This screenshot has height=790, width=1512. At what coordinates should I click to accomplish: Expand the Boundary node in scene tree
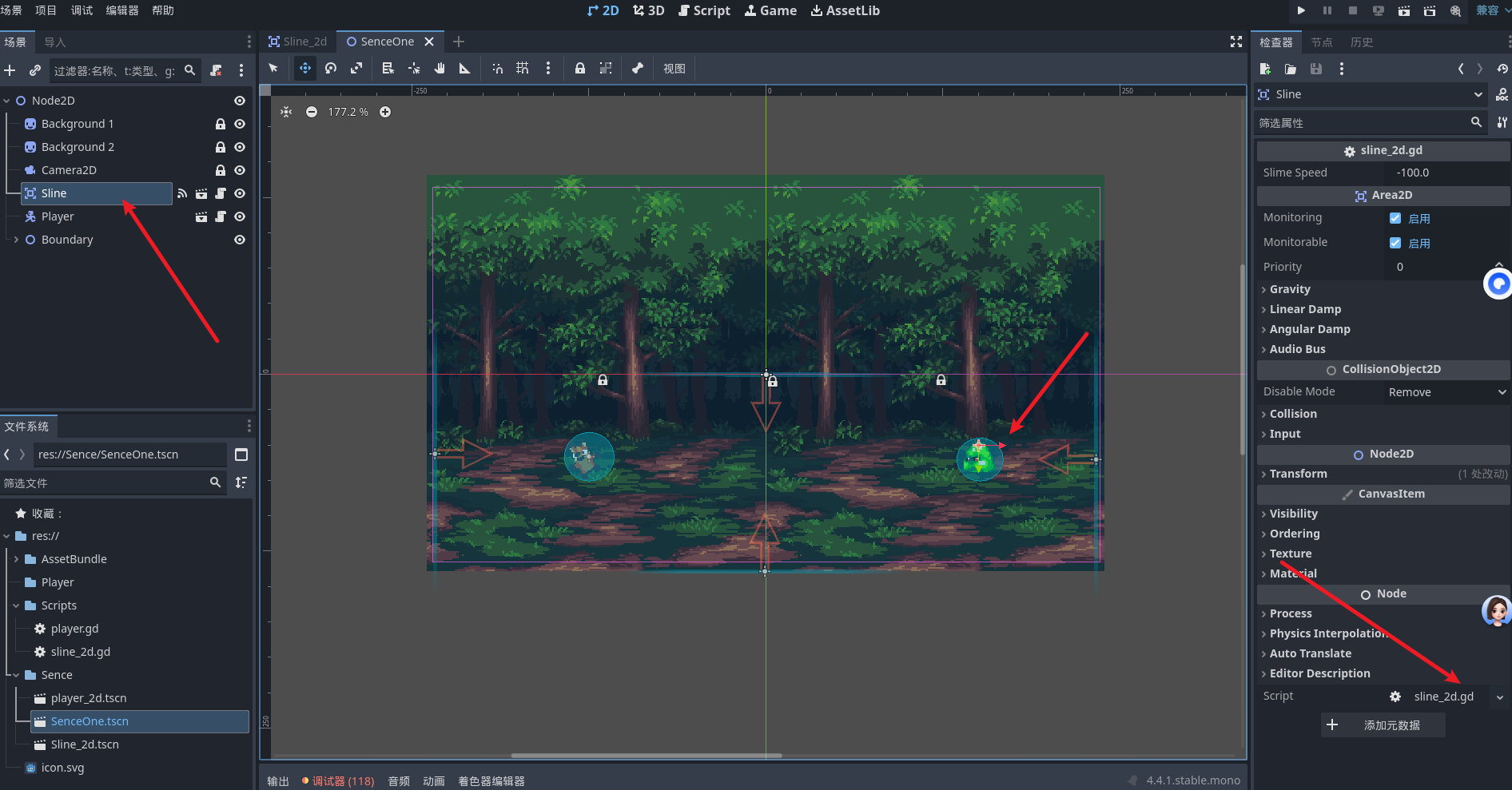coord(17,240)
